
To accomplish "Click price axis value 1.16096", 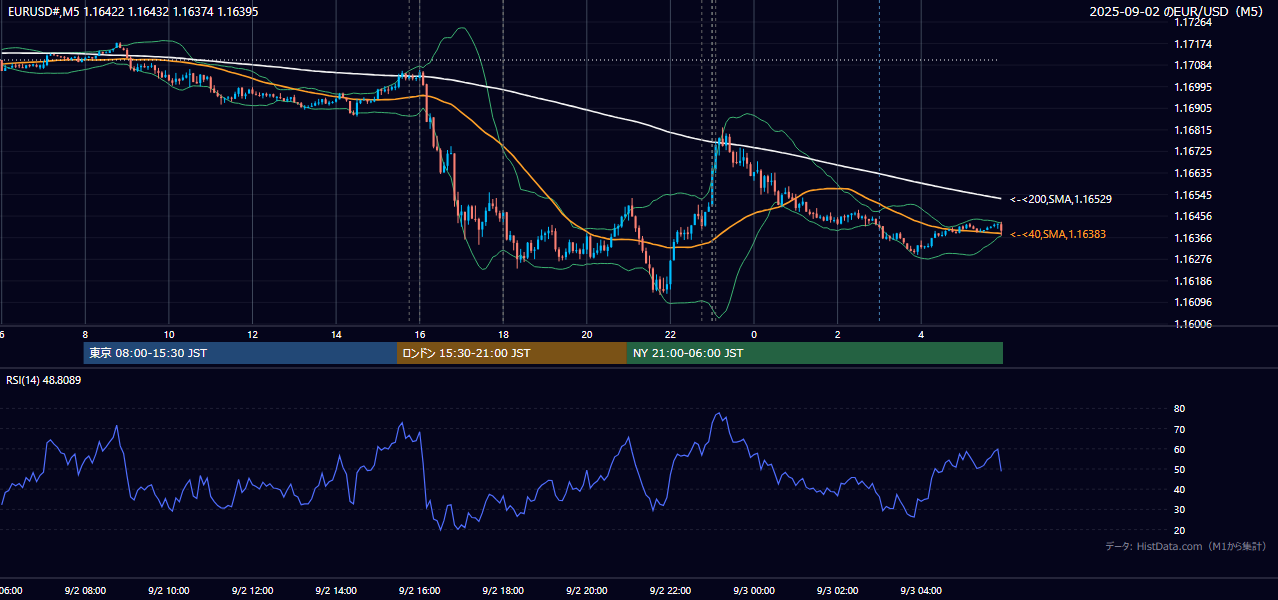I will (x=1194, y=302).
